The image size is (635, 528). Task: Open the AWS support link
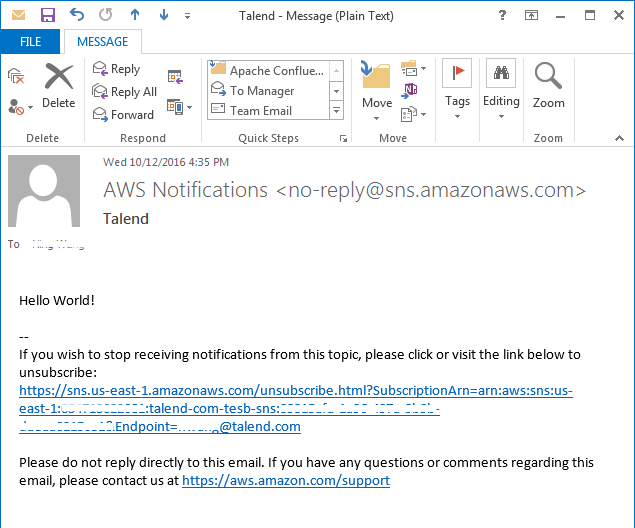pyautogui.click(x=285, y=480)
